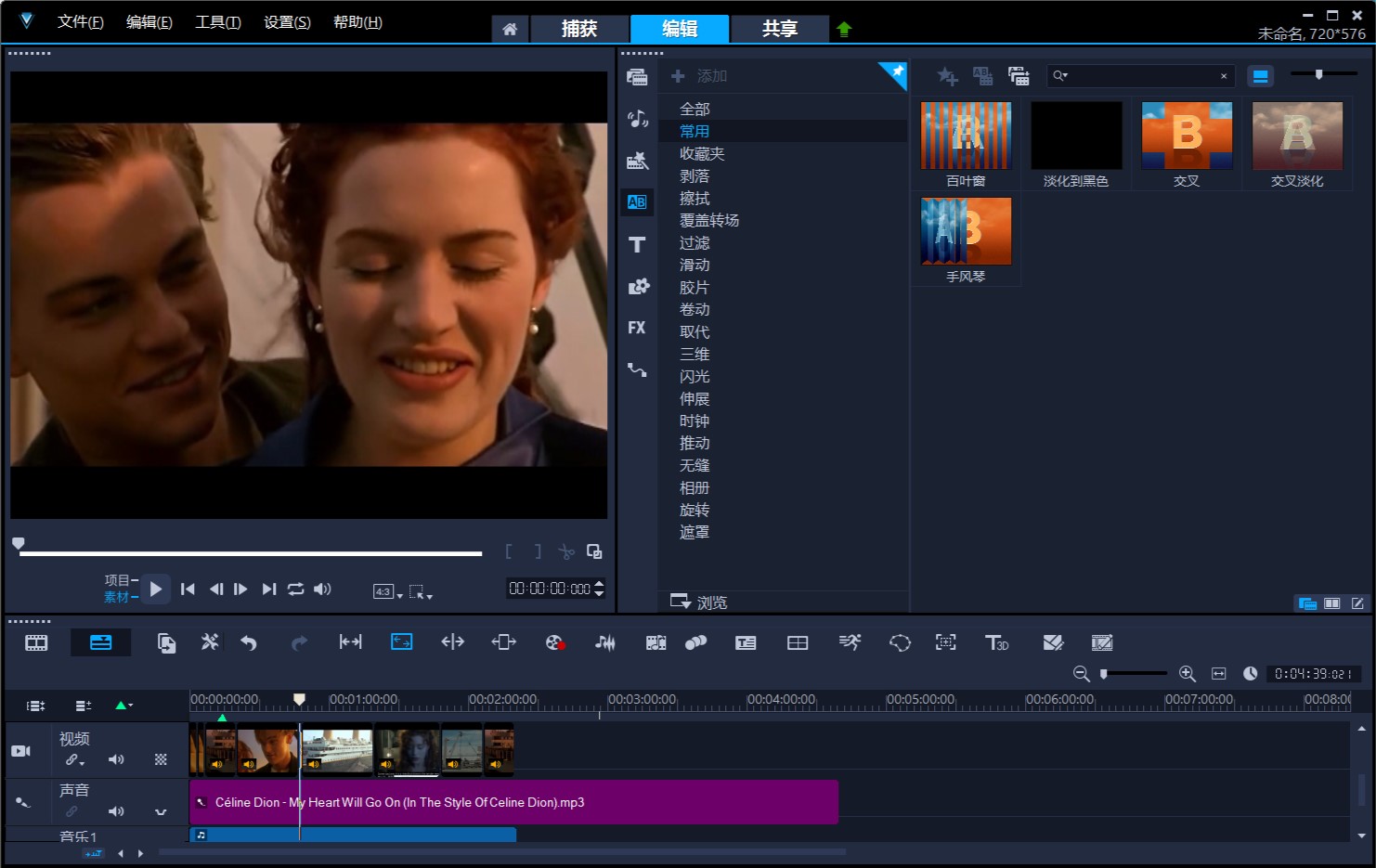Mute the 视频 track speaker
1376x868 pixels.
(x=116, y=759)
